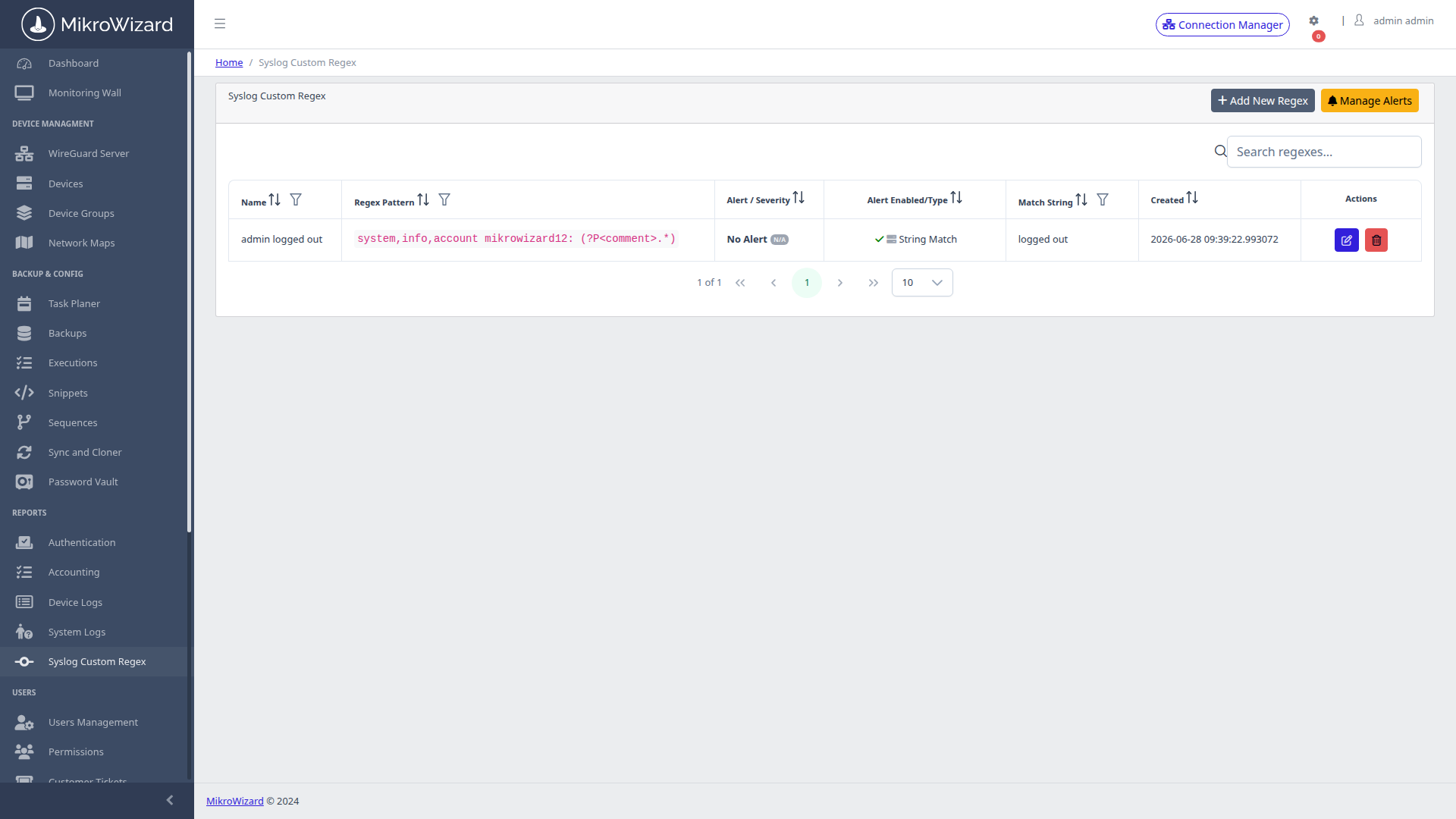This screenshot has height=819, width=1456.
Task: Follow the Home breadcrumb link
Action: [229, 63]
